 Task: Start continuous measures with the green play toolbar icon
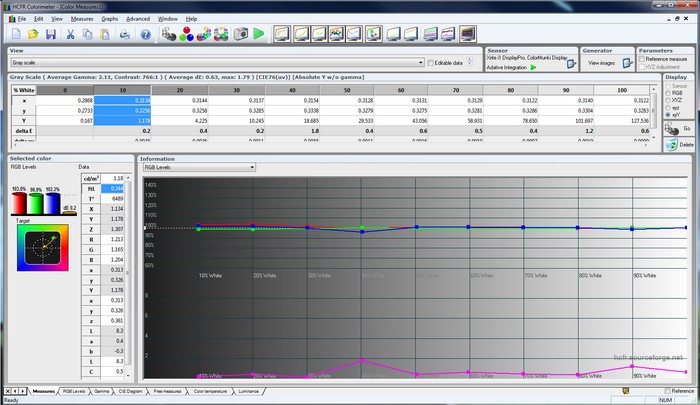click(259, 34)
